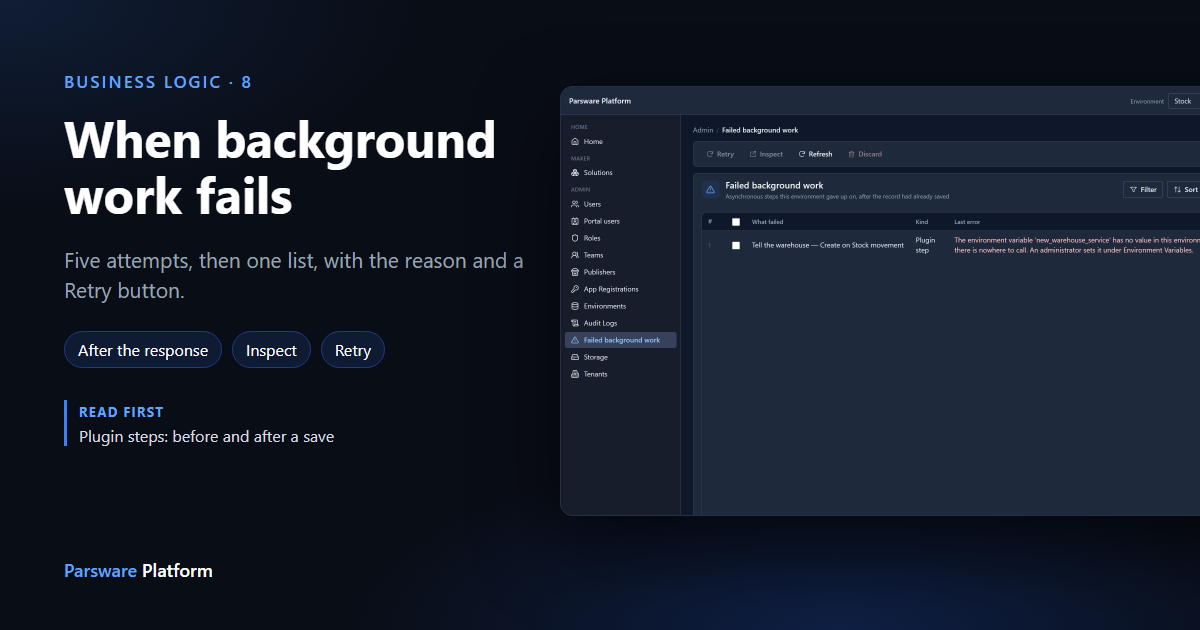Tick the select-all checkbox in the table header
The image size is (1200, 630).
pyautogui.click(x=736, y=222)
